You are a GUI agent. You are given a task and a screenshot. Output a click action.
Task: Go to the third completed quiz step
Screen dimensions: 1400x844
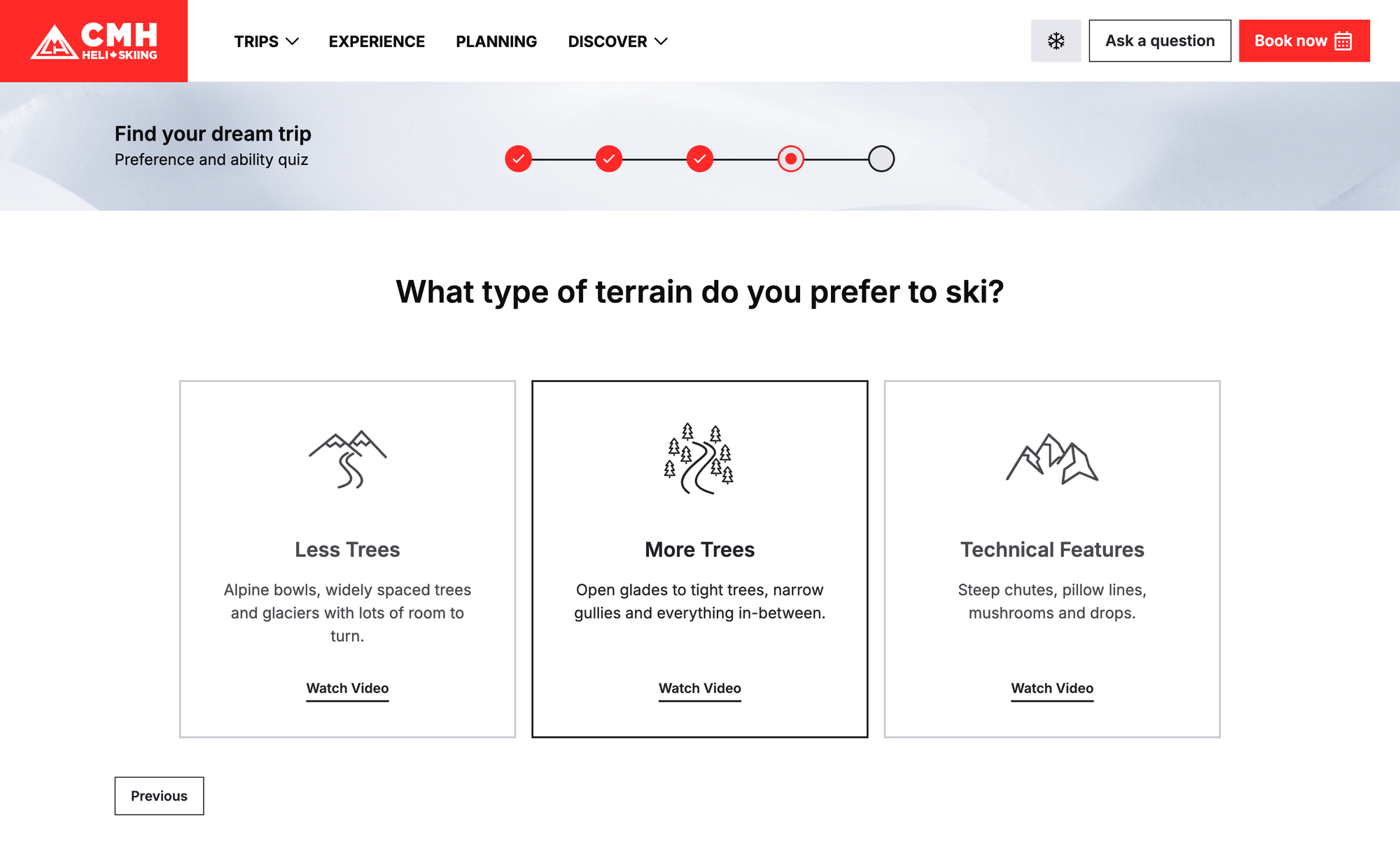click(699, 159)
